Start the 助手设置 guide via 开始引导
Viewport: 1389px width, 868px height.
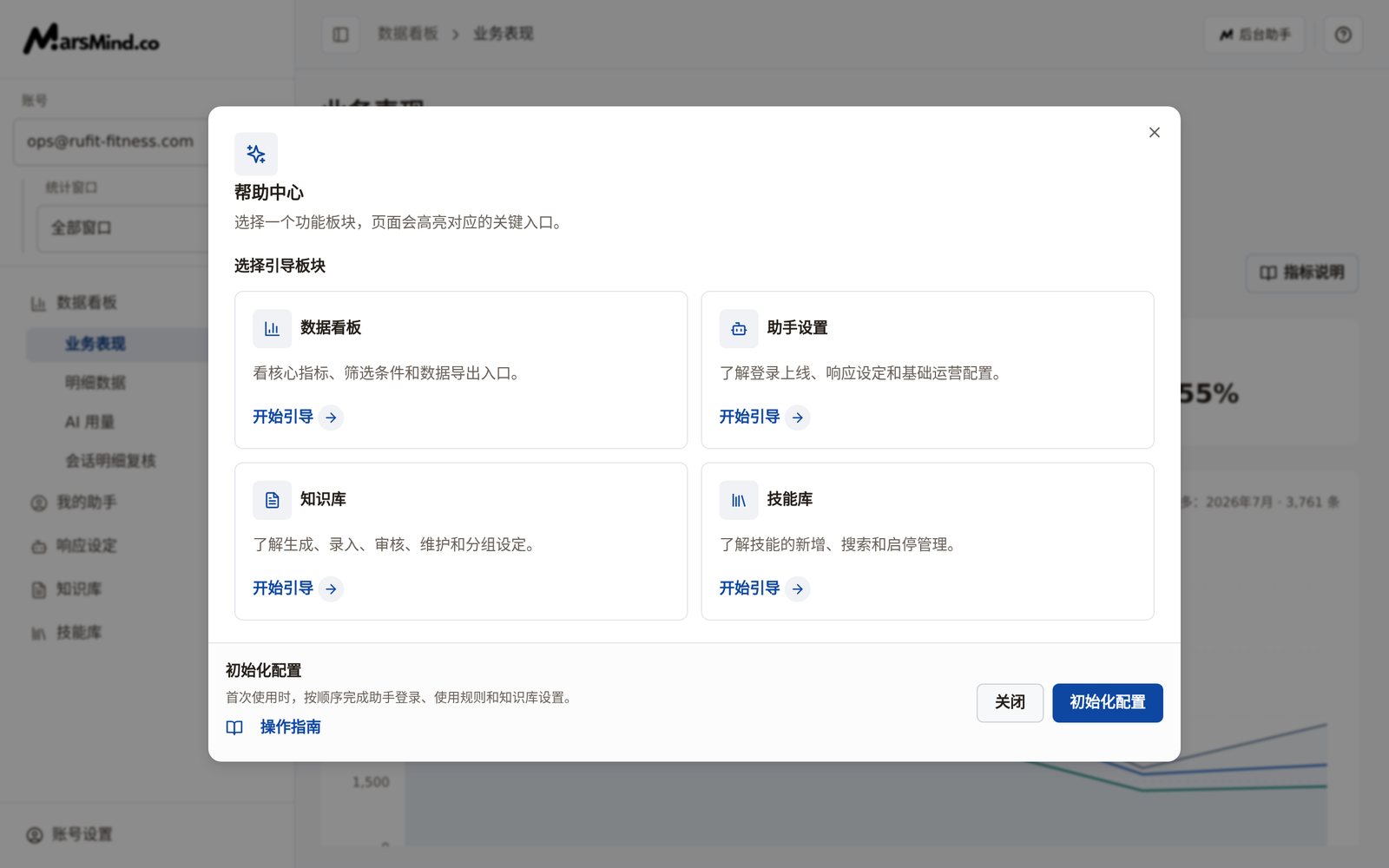coord(765,418)
